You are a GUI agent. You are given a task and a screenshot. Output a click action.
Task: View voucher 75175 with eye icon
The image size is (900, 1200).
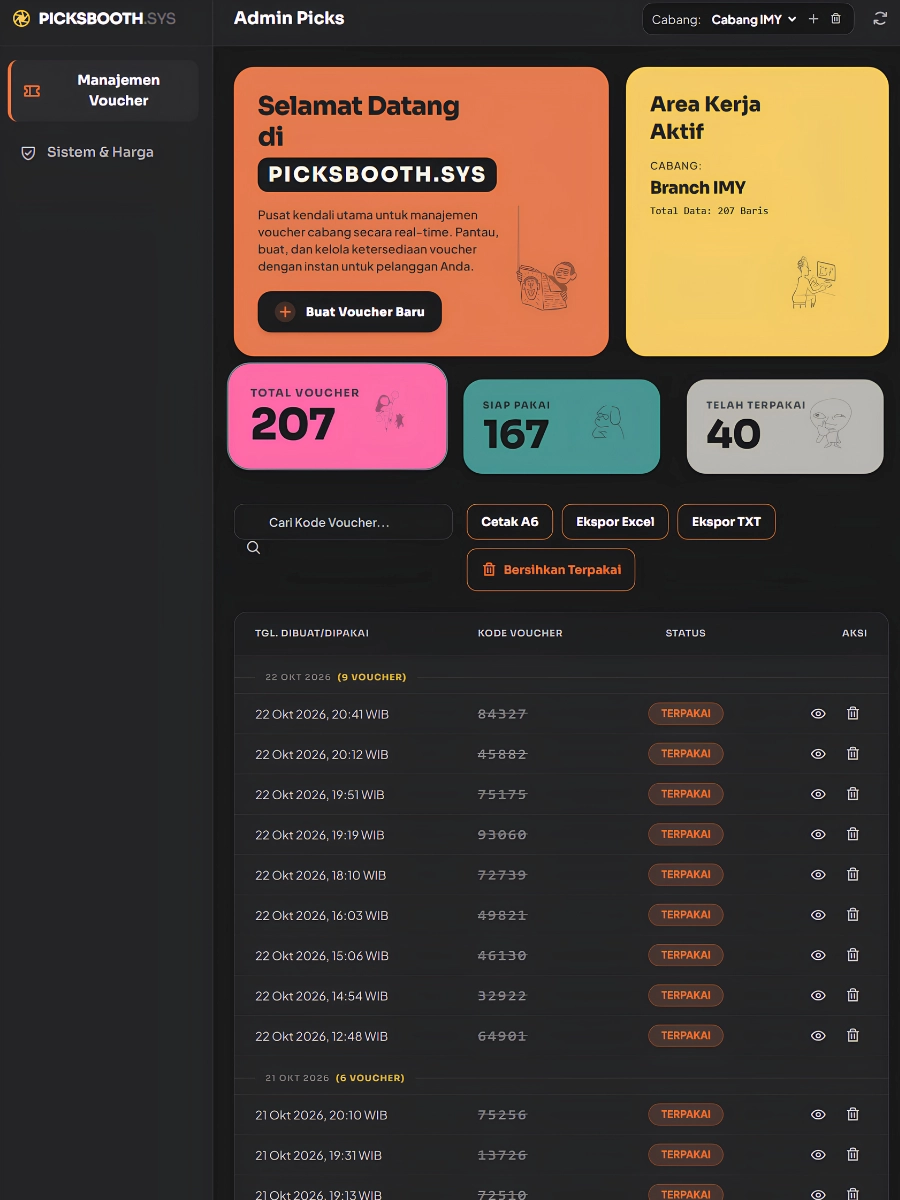[x=818, y=794]
